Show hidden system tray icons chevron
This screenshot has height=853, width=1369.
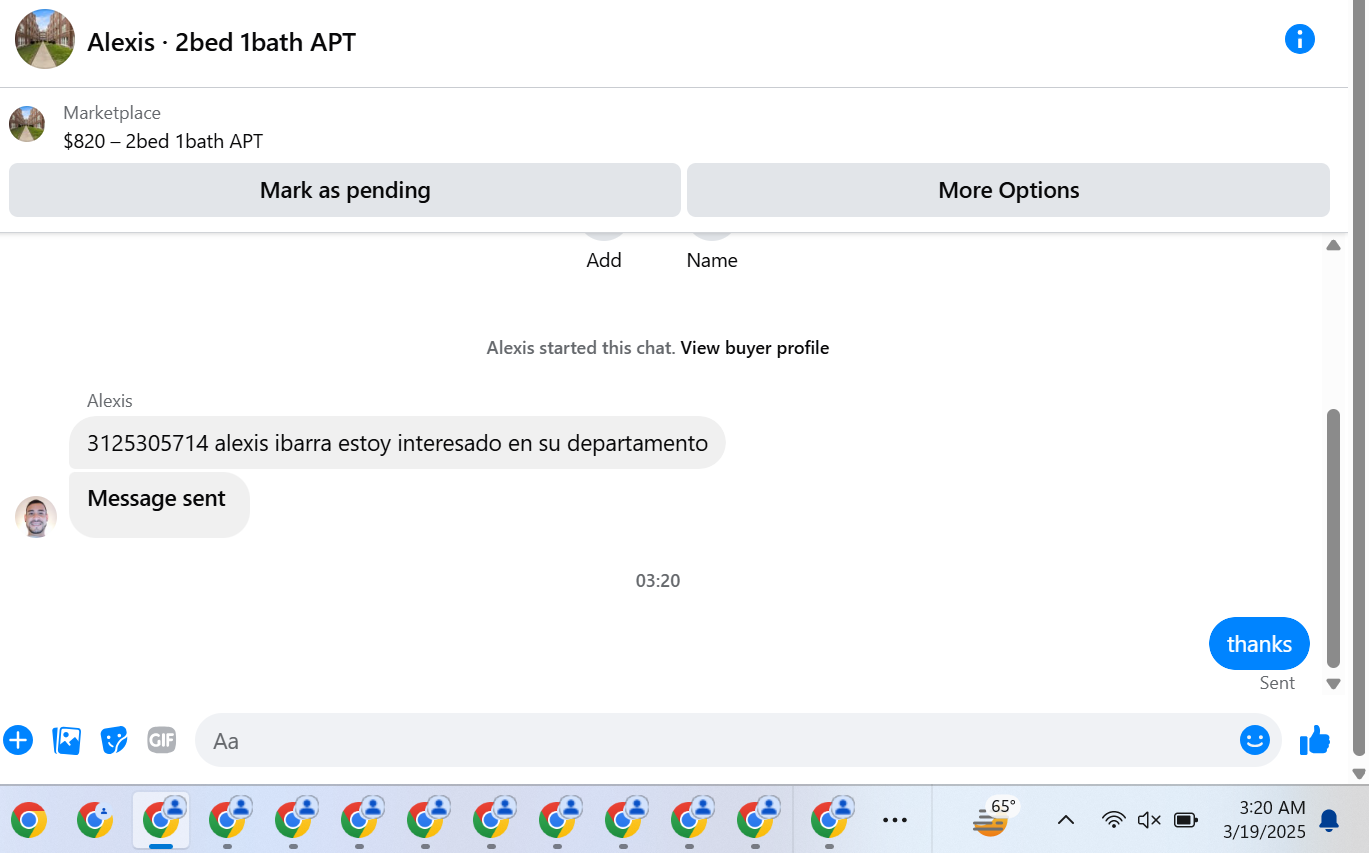pyautogui.click(x=1066, y=820)
